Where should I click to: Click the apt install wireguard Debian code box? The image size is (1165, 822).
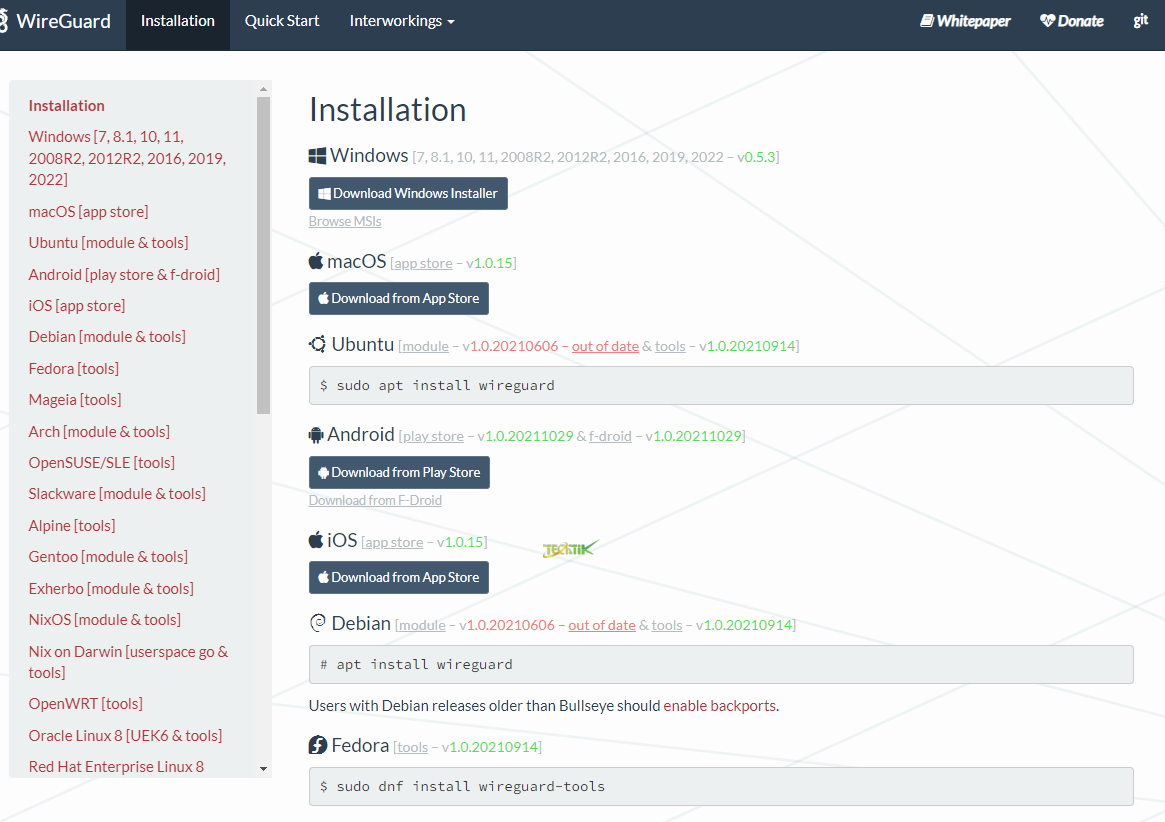pyautogui.click(x=721, y=664)
